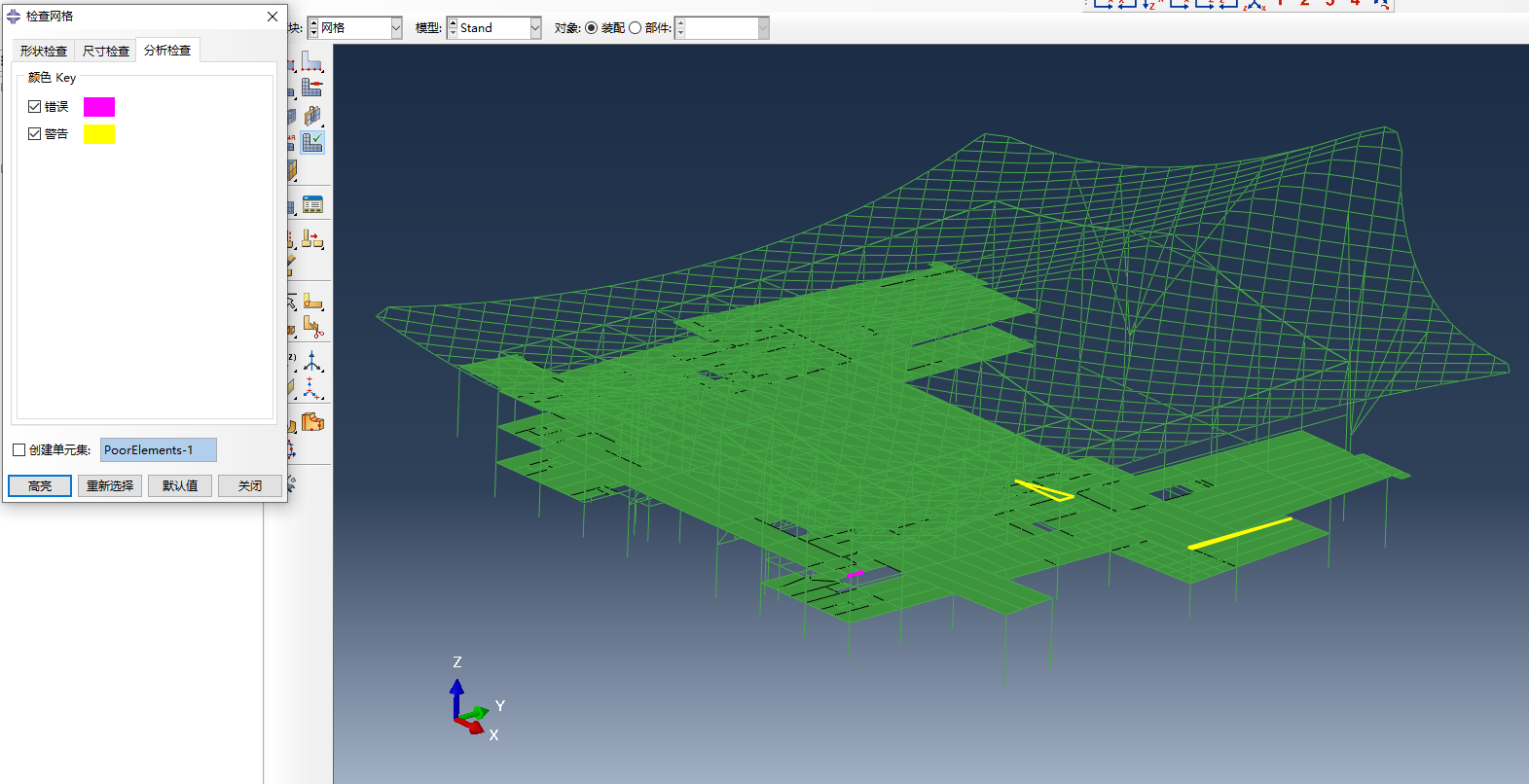This screenshot has height=784, width=1529.
Task: Click the Partition solid part icon
Action: [312, 422]
